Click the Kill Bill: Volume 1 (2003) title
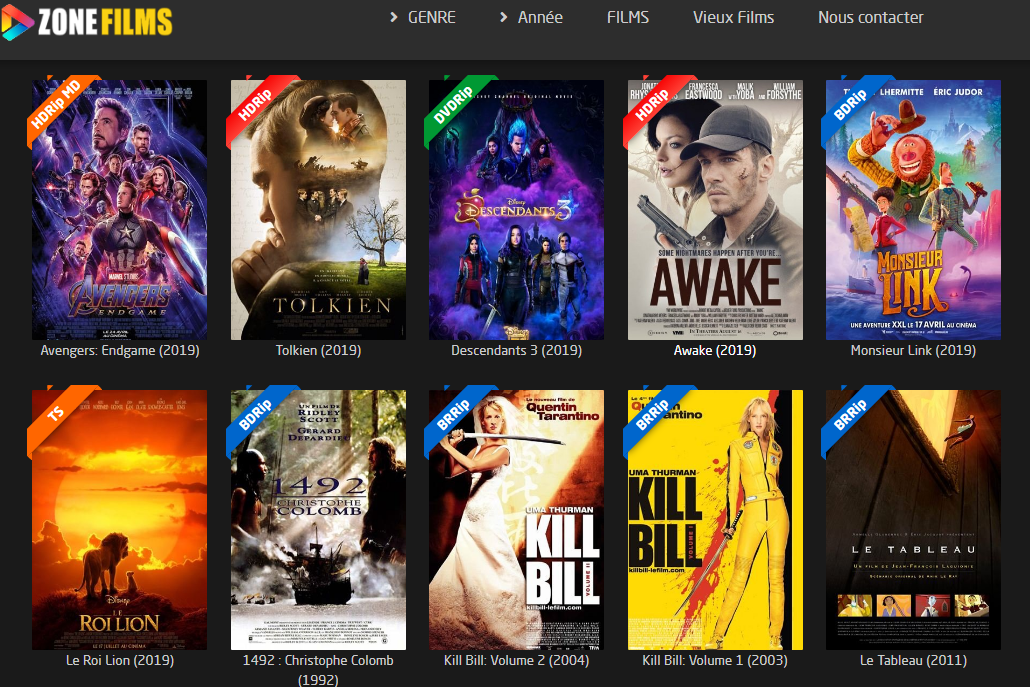The width and height of the screenshot is (1030, 687). coord(715,661)
